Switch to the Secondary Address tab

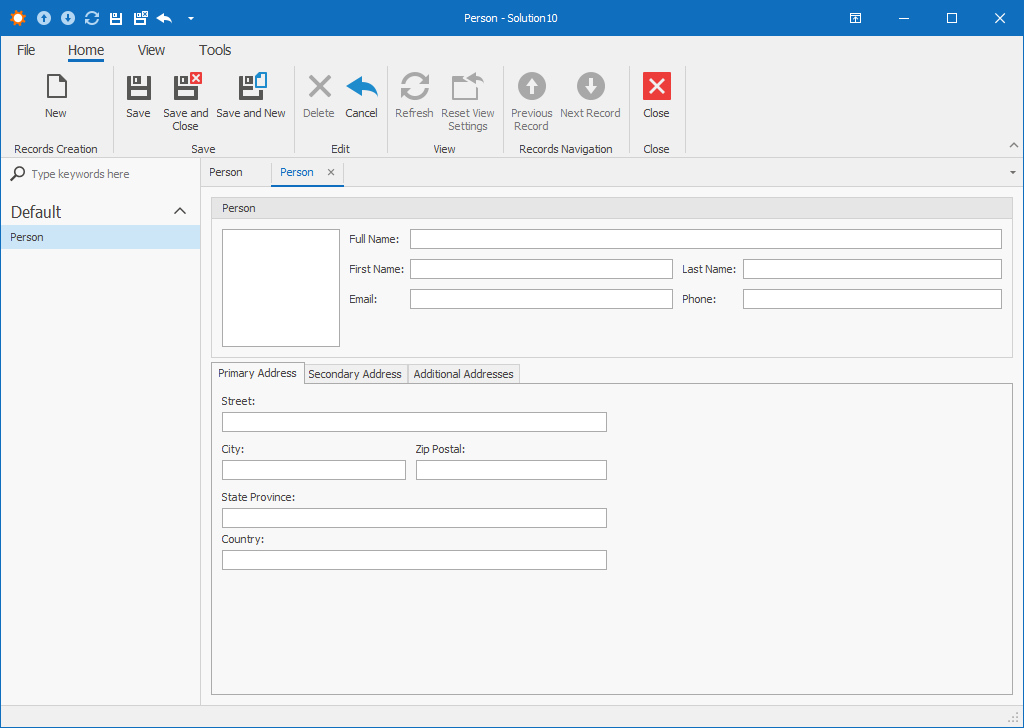pos(355,374)
